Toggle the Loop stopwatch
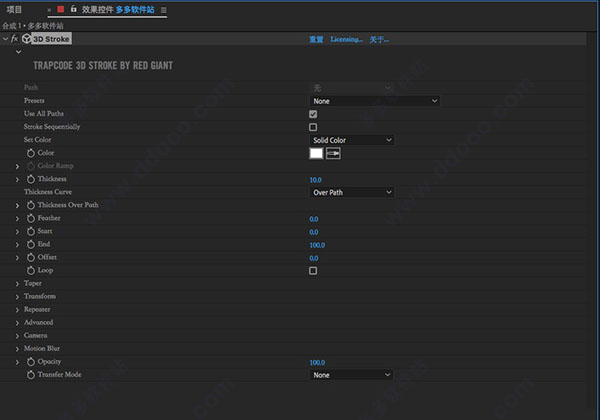The image size is (600, 420). (x=31, y=270)
